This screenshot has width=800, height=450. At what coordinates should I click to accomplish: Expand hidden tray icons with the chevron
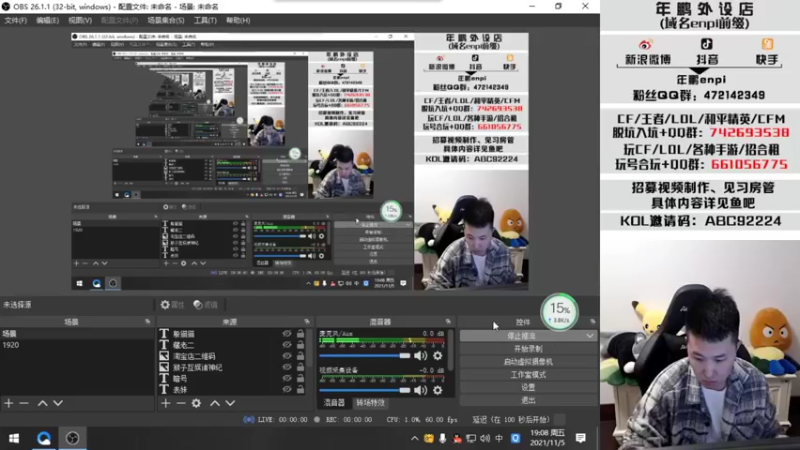[x=414, y=438]
